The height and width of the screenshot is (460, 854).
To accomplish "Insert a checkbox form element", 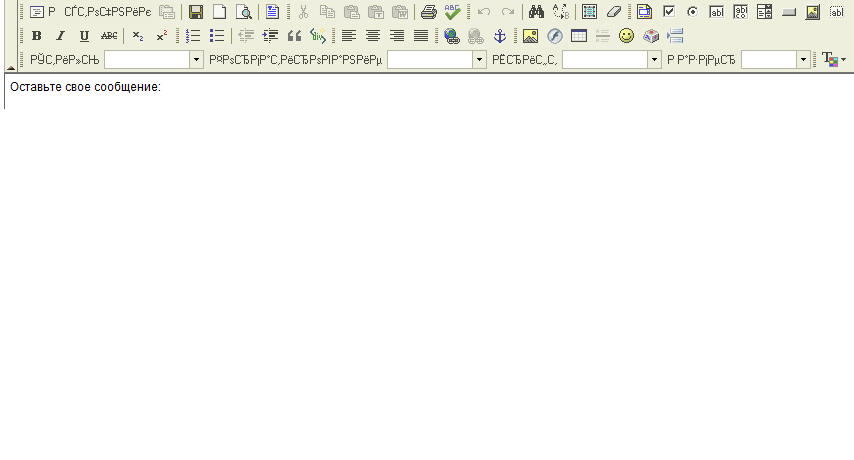I will [669, 12].
